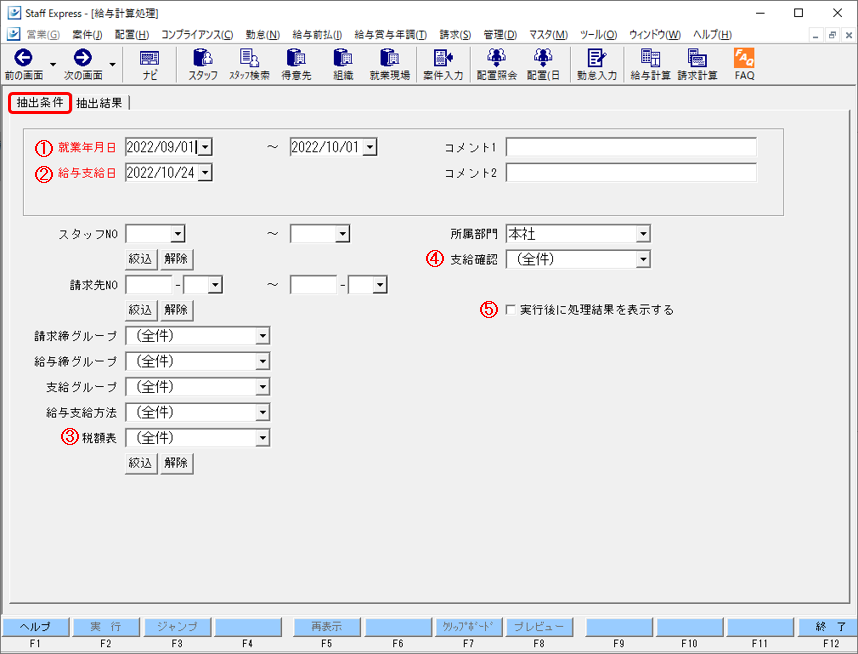Open the 給与支給方法 dropdown
The image size is (858, 654).
(263, 412)
